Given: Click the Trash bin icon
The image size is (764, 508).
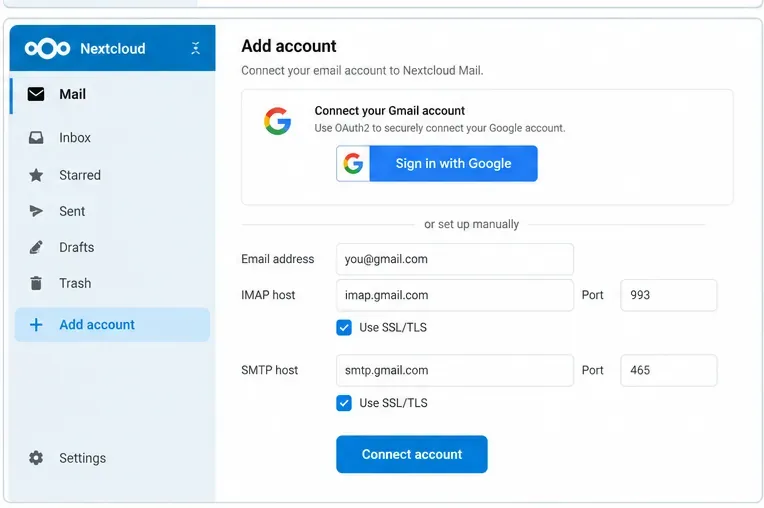Looking at the screenshot, I should (36, 283).
